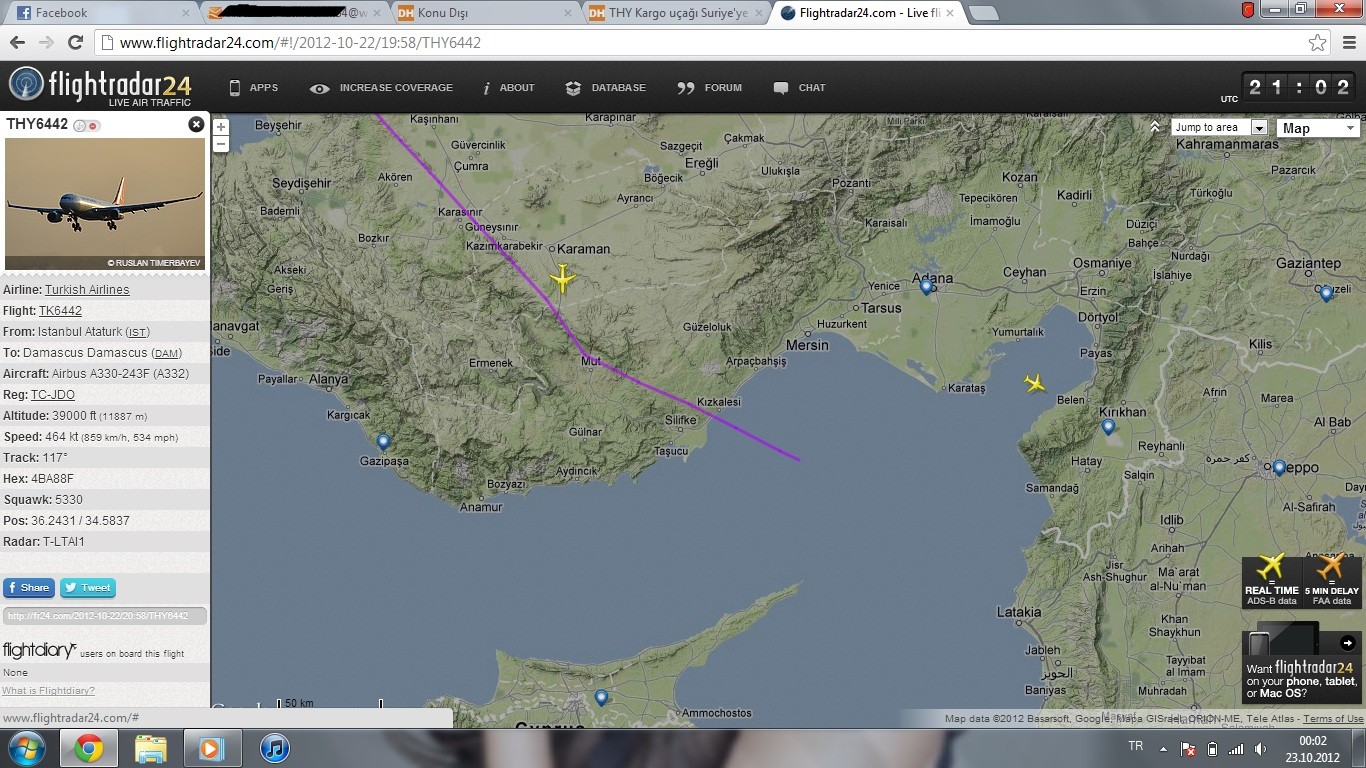Go back in browser history
The width and height of the screenshot is (1366, 768).
click(x=17, y=43)
